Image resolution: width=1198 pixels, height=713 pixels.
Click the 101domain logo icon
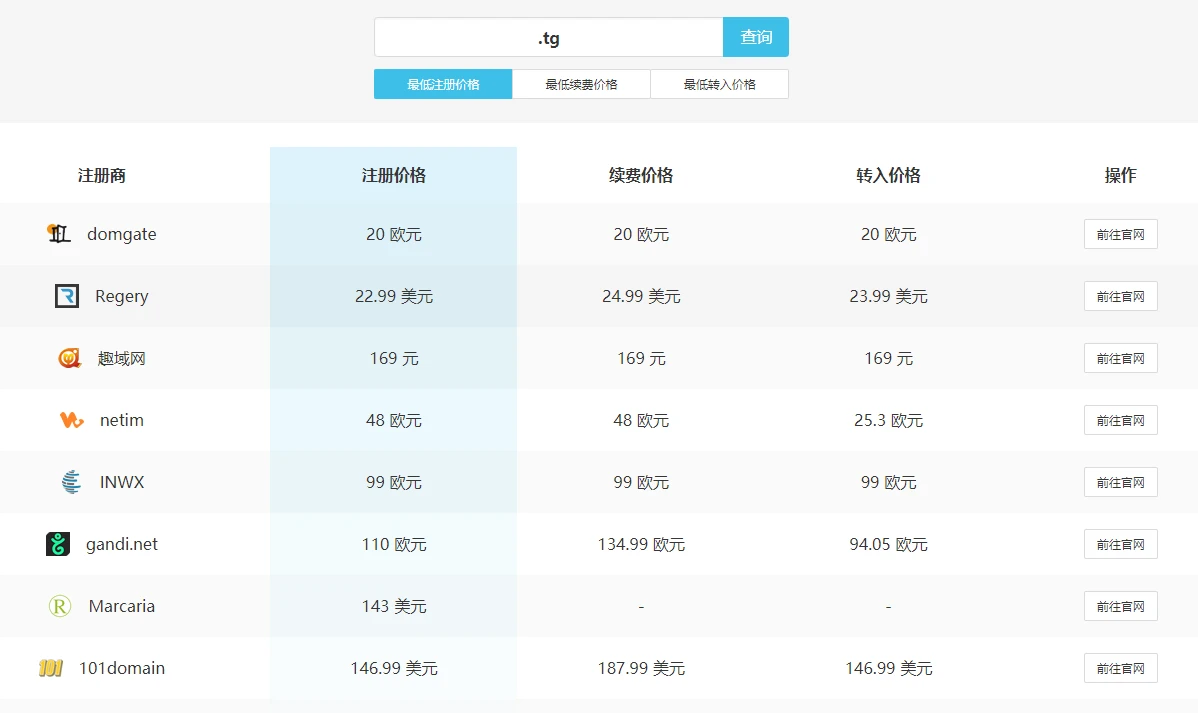point(51,668)
